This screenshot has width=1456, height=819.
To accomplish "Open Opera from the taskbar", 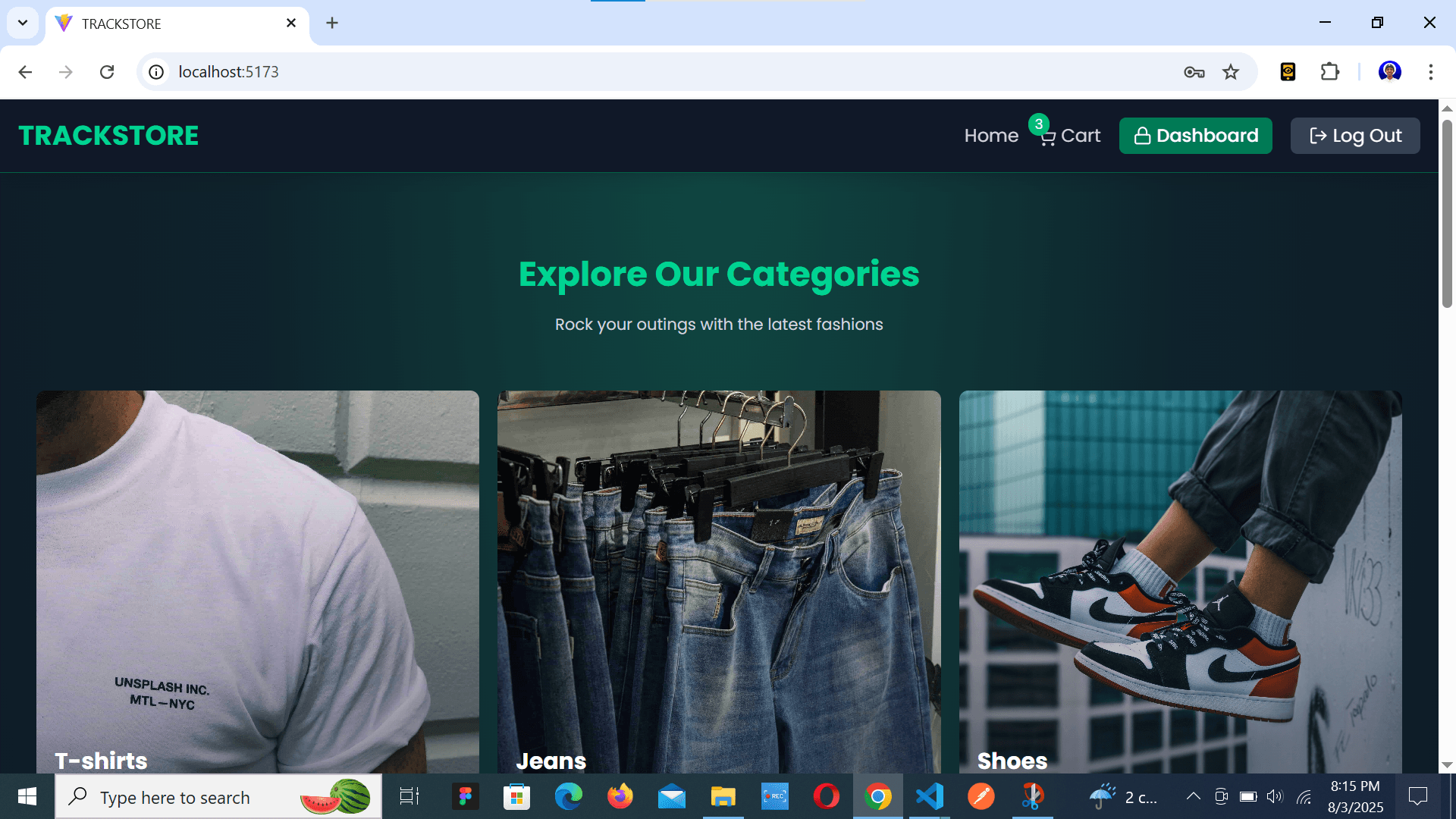I will tap(826, 796).
